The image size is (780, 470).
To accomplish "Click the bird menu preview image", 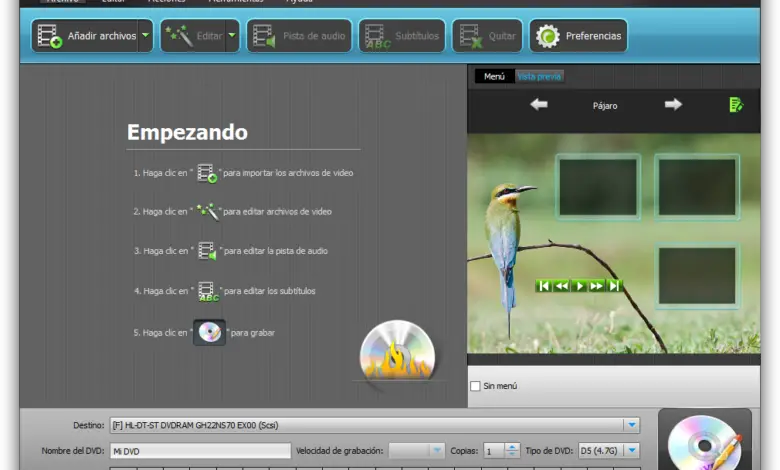I will [613, 244].
